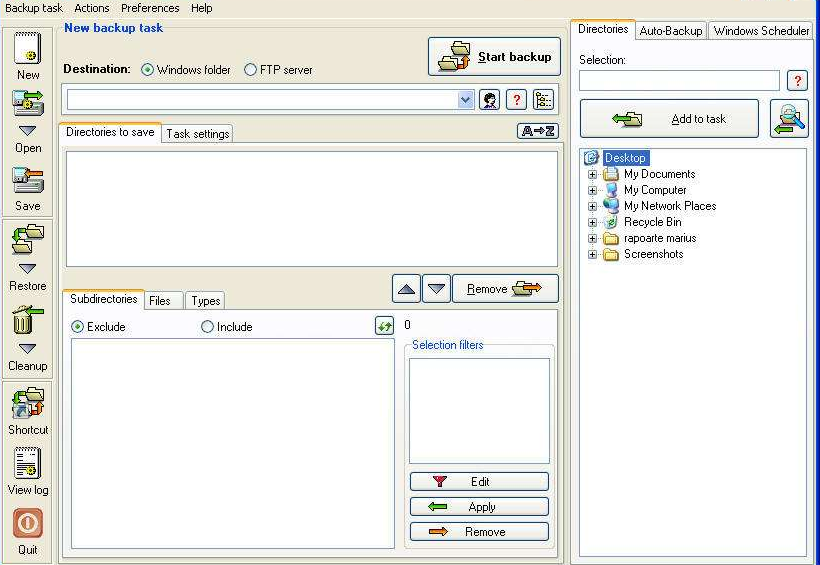820x565 pixels.
Task: Click the My Computer icon in tree
Action: point(611,190)
